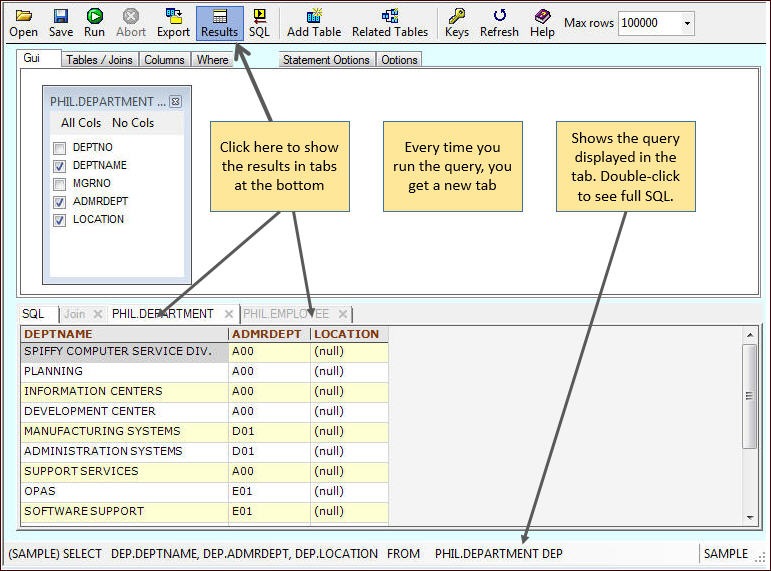The image size is (771, 571).
Task: Click the results scrollbar down arrow
Action: 750,517
